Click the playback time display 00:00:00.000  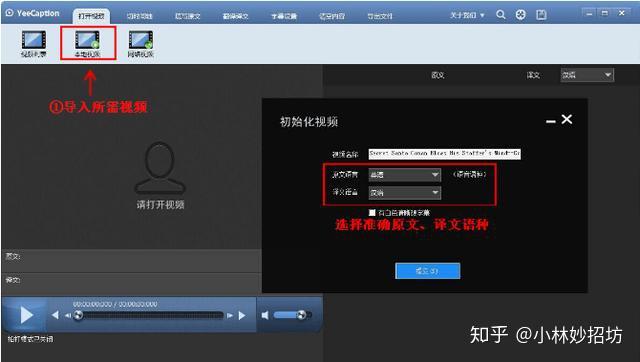click(x=115, y=304)
